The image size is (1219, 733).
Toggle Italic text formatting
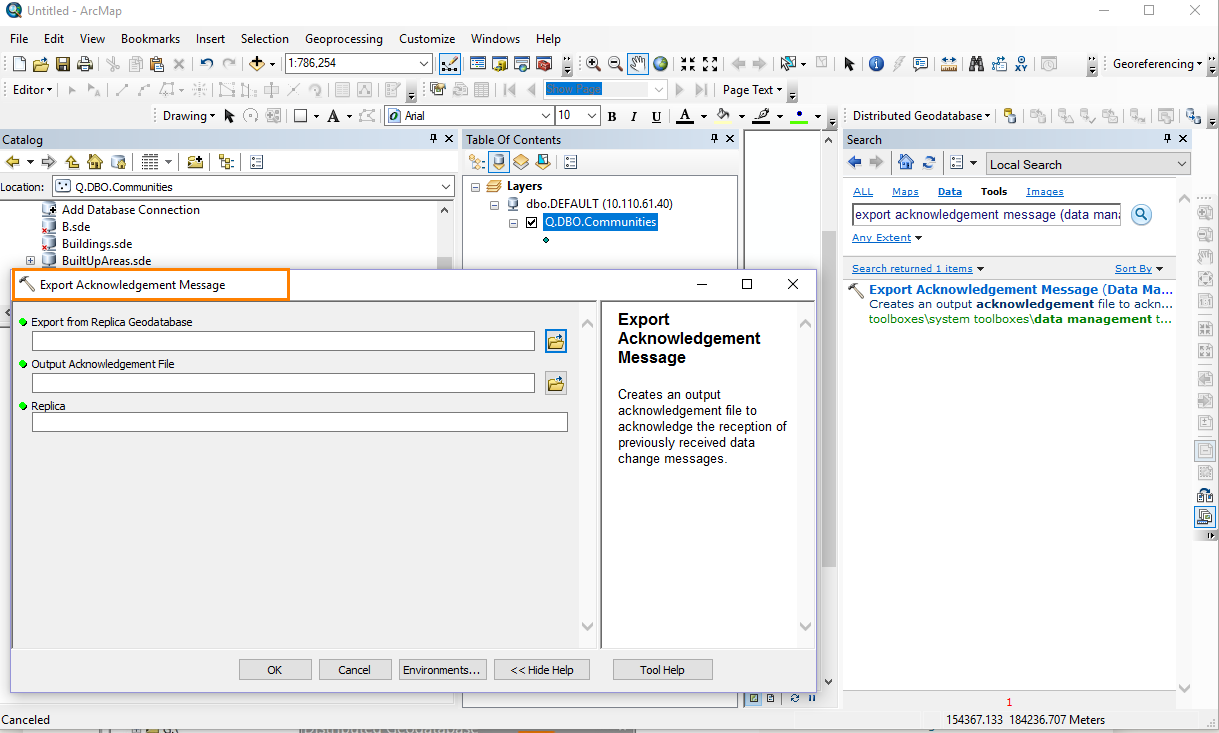coord(633,116)
